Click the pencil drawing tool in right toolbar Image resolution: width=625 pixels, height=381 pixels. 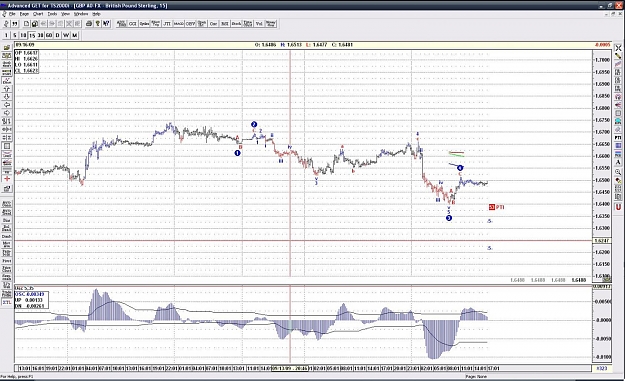pyautogui.click(x=618, y=56)
